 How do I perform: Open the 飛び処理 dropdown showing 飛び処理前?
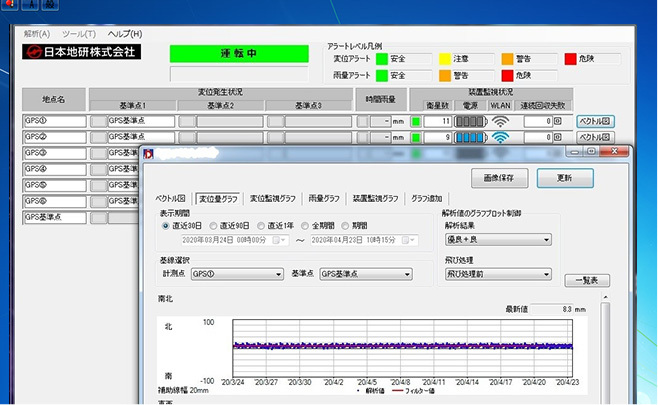click(x=498, y=274)
